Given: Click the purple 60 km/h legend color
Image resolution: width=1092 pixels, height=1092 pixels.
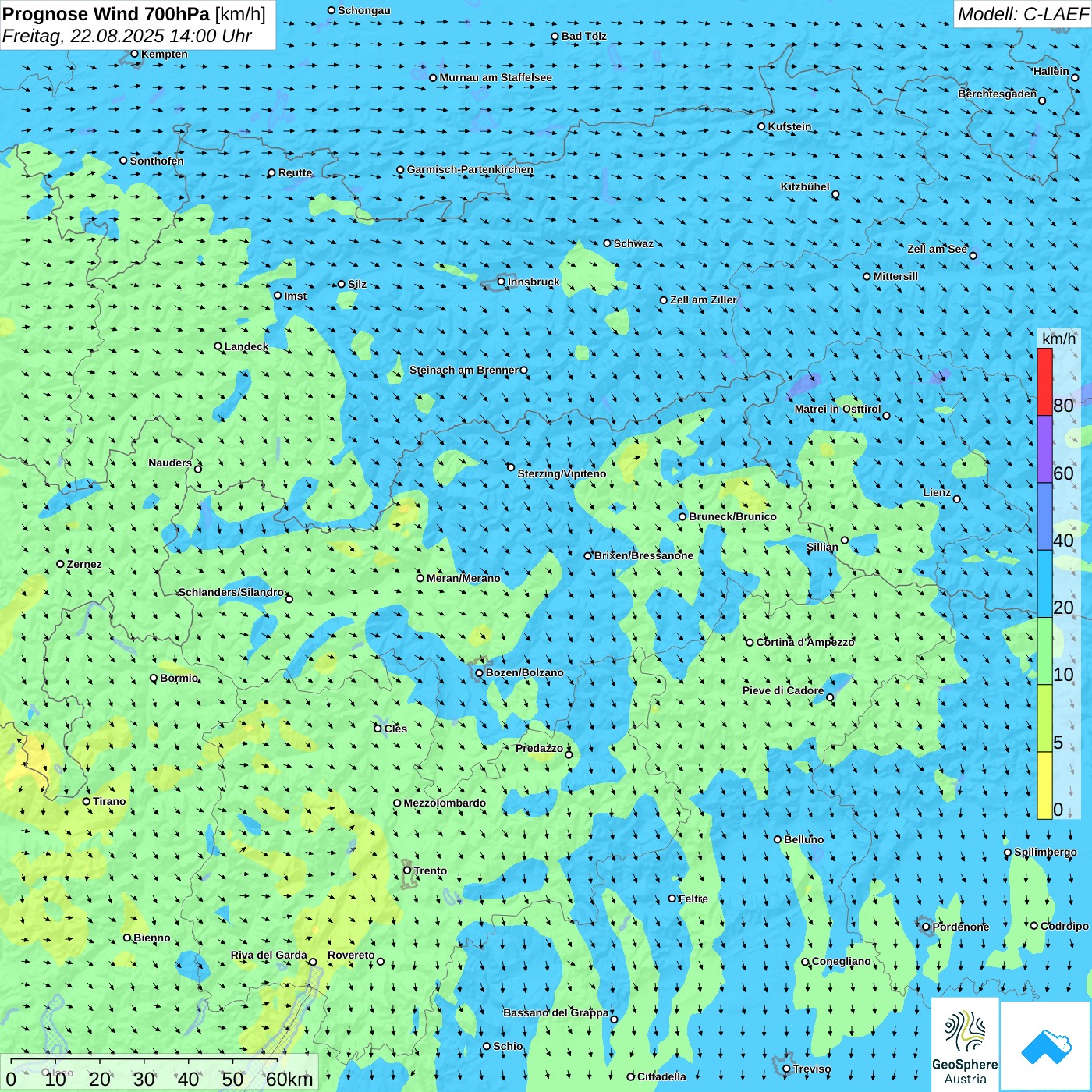Looking at the screenshot, I should (1044, 449).
